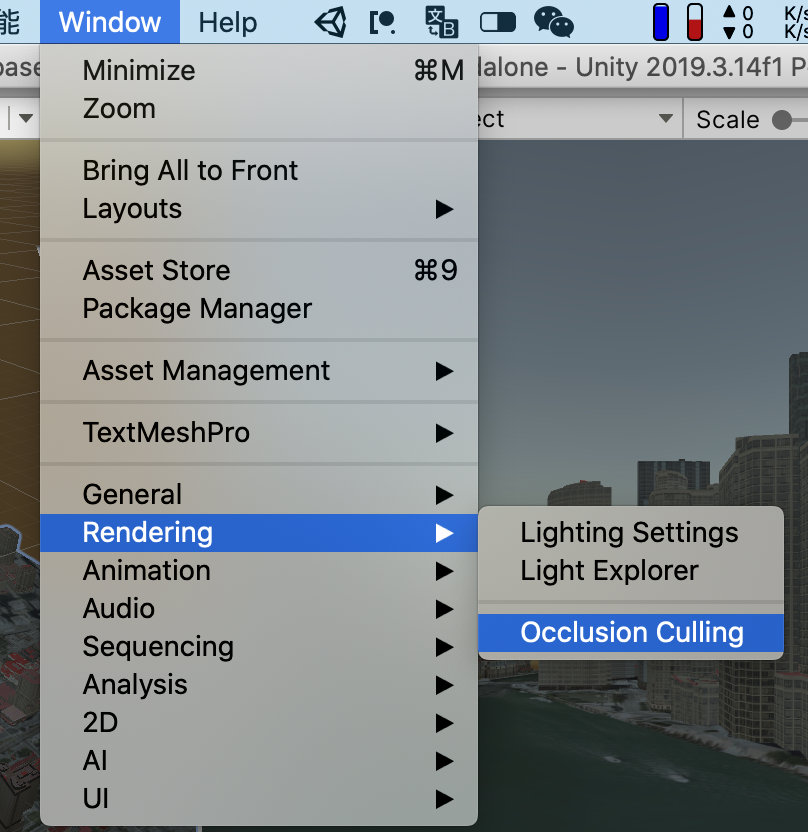This screenshot has width=808, height=832.
Task: Open the Help menu
Action: pos(228,22)
